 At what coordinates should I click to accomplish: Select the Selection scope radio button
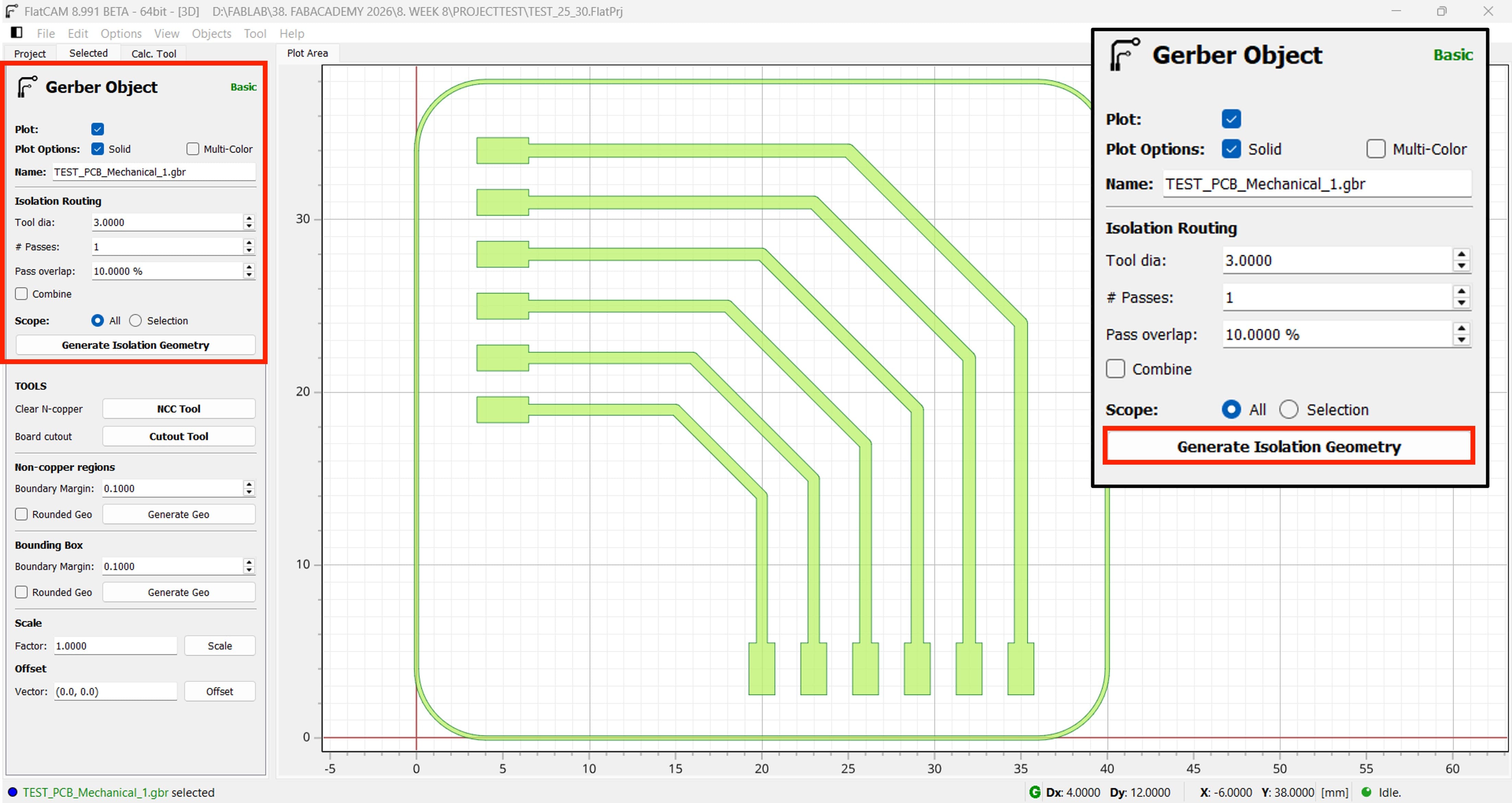click(x=136, y=321)
